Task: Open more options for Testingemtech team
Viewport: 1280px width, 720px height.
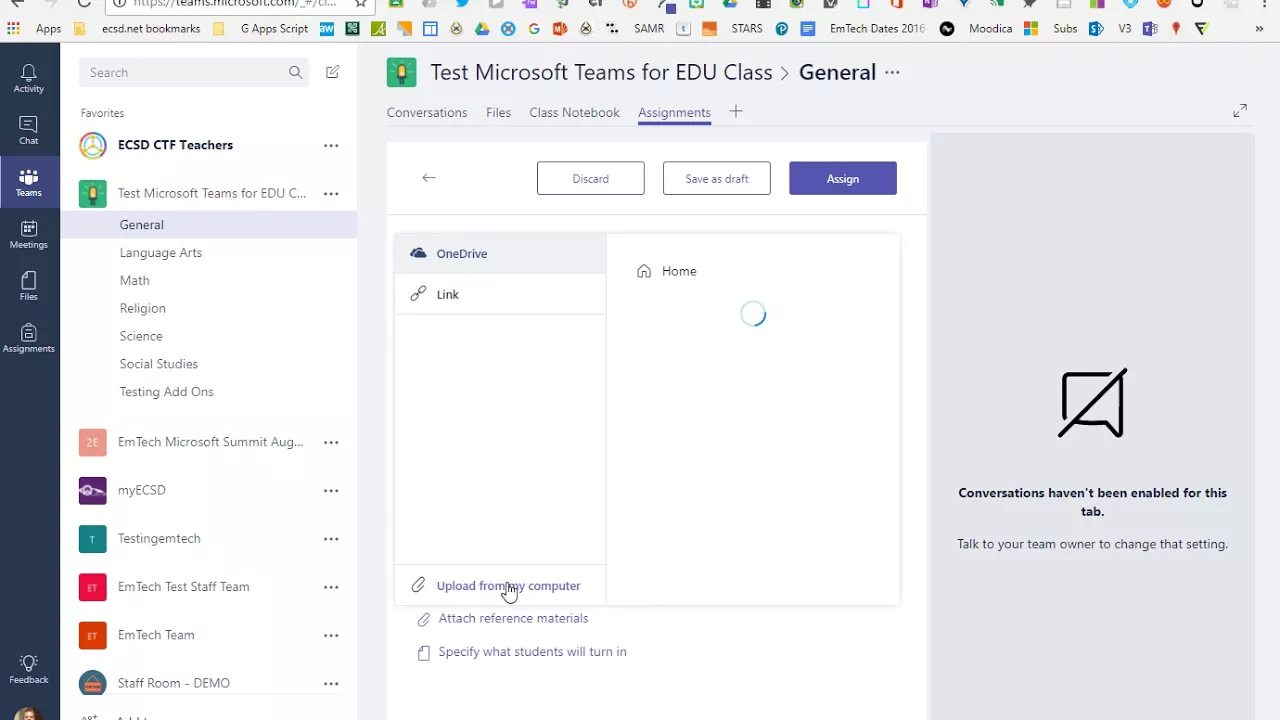Action: click(331, 538)
